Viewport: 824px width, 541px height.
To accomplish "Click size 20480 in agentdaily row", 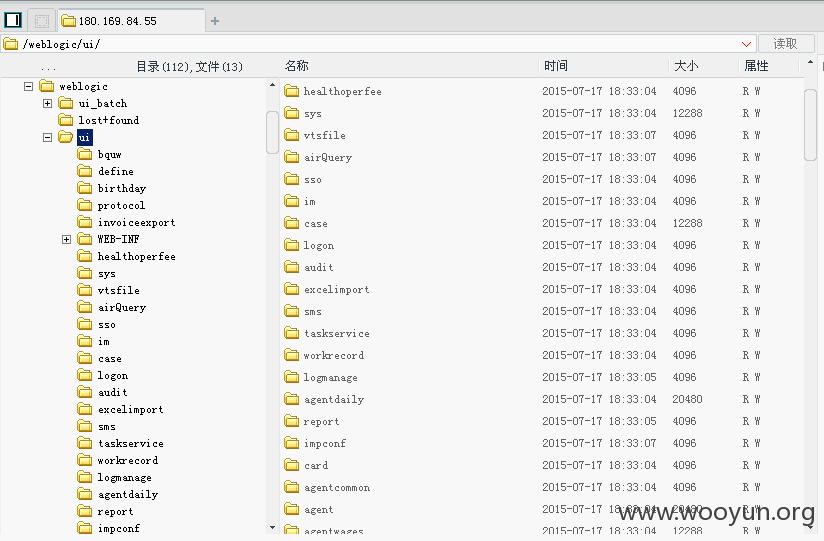I will 687,399.
